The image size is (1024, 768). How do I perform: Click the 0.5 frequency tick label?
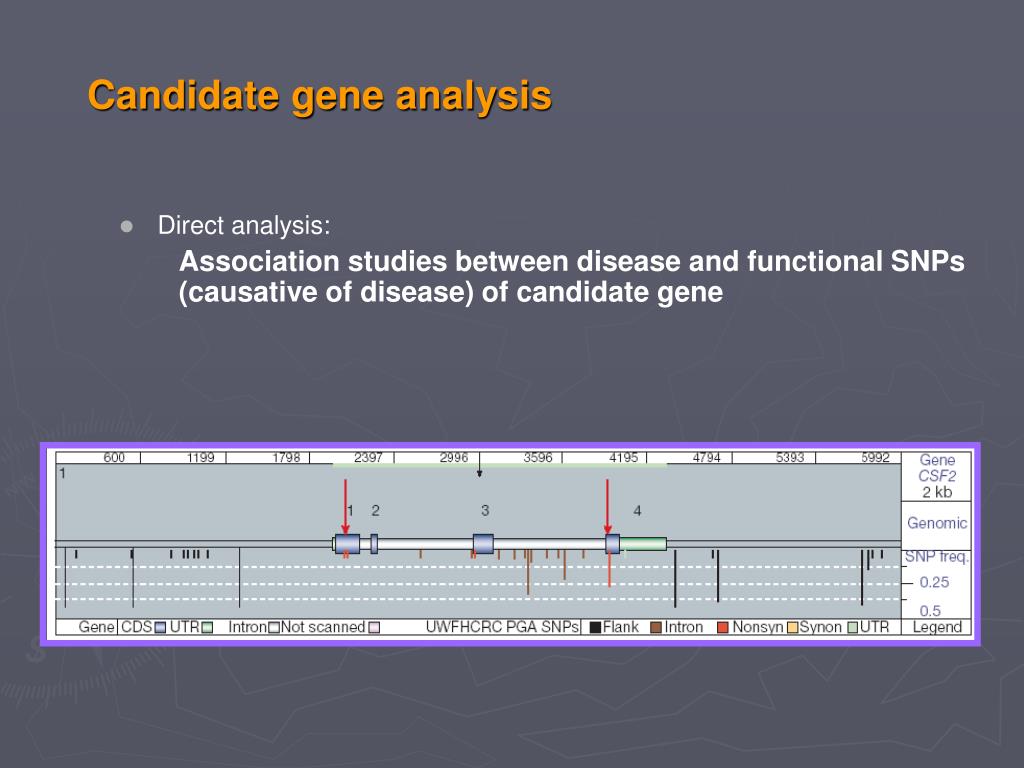[x=931, y=611]
